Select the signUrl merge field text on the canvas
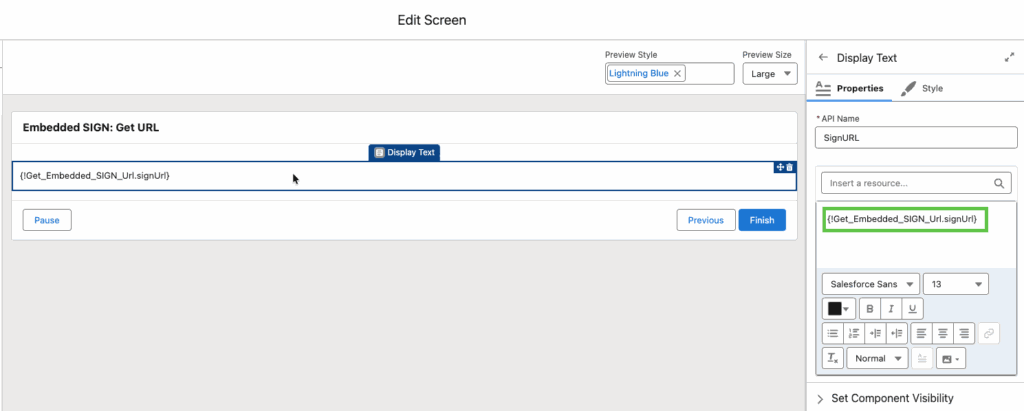Screen dimensions: 1024x411 tap(95, 175)
